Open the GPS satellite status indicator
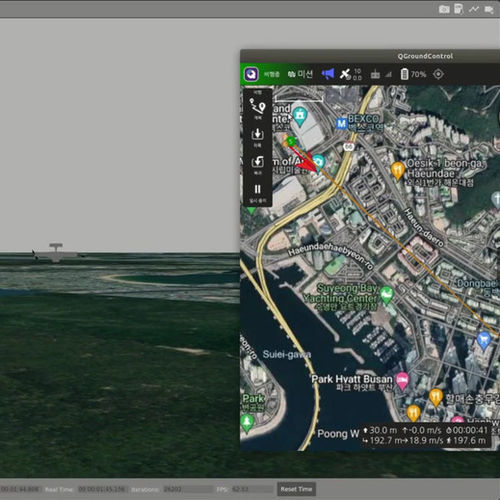Viewport: 500px width, 500px height. pyautogui.click(x=350, y=74)
